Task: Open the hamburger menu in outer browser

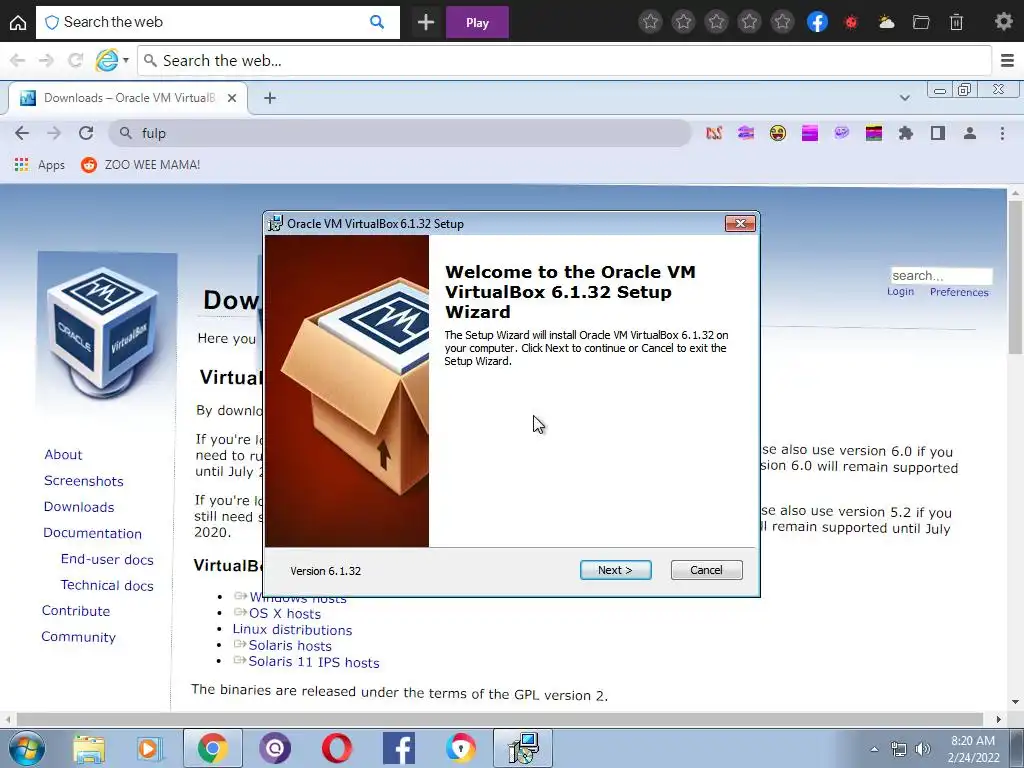Action: point(1008,61)
